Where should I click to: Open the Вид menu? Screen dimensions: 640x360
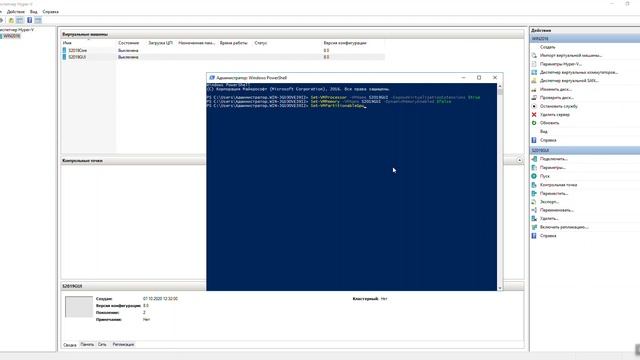click(x=33, y=12)
